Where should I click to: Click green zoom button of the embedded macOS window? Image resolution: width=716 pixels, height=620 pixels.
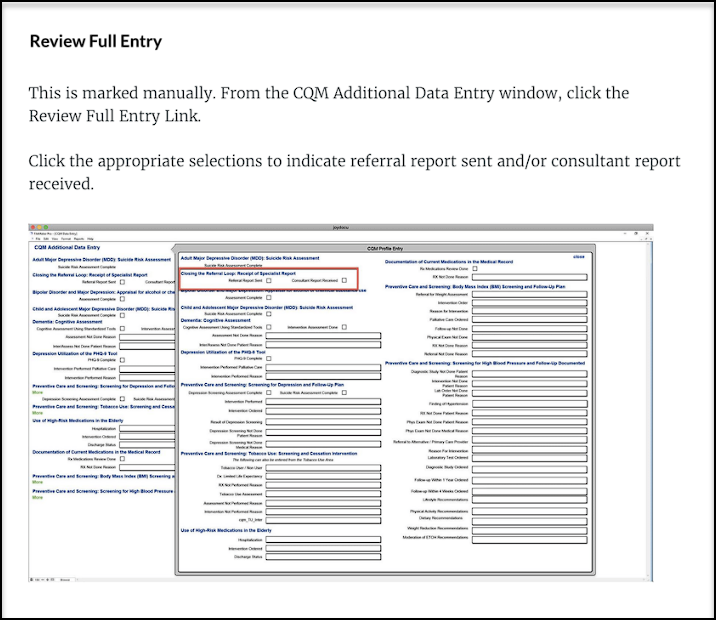(x=46, y=227)
